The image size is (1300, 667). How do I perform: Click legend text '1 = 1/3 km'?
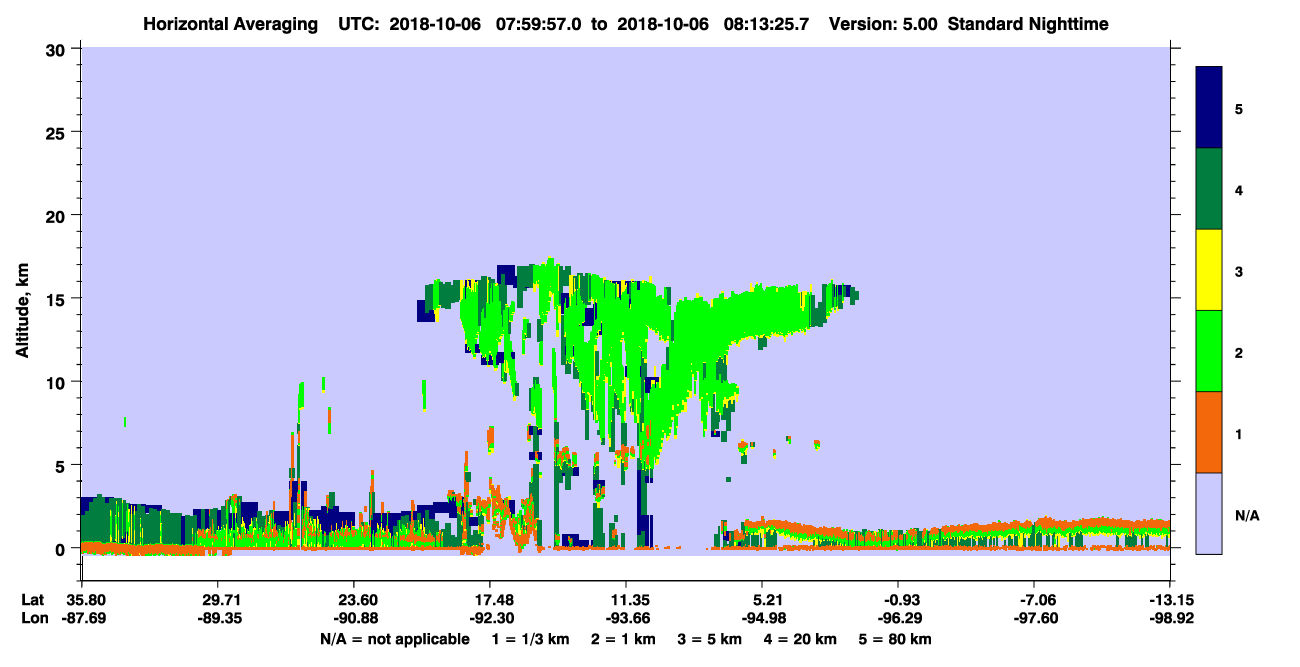coord(531,639)
